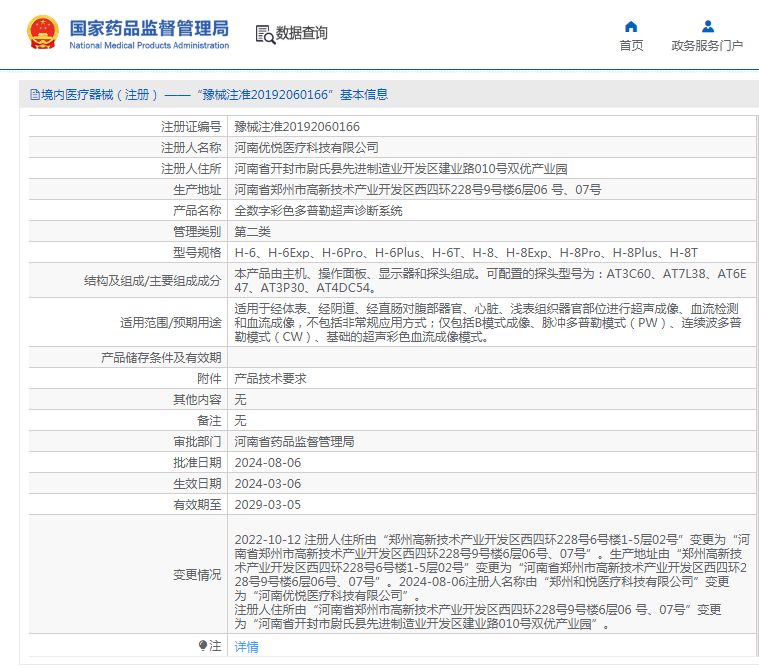Click the 变更情况 change history text

[x=492, y=581]
